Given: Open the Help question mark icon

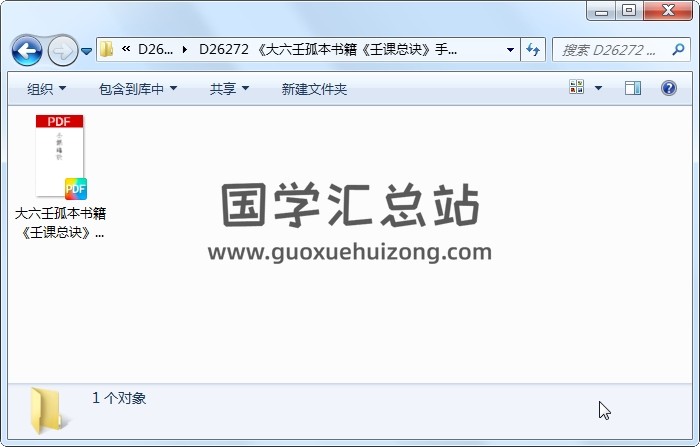Looking at the screenshot, I should click(x=669, y=88).
